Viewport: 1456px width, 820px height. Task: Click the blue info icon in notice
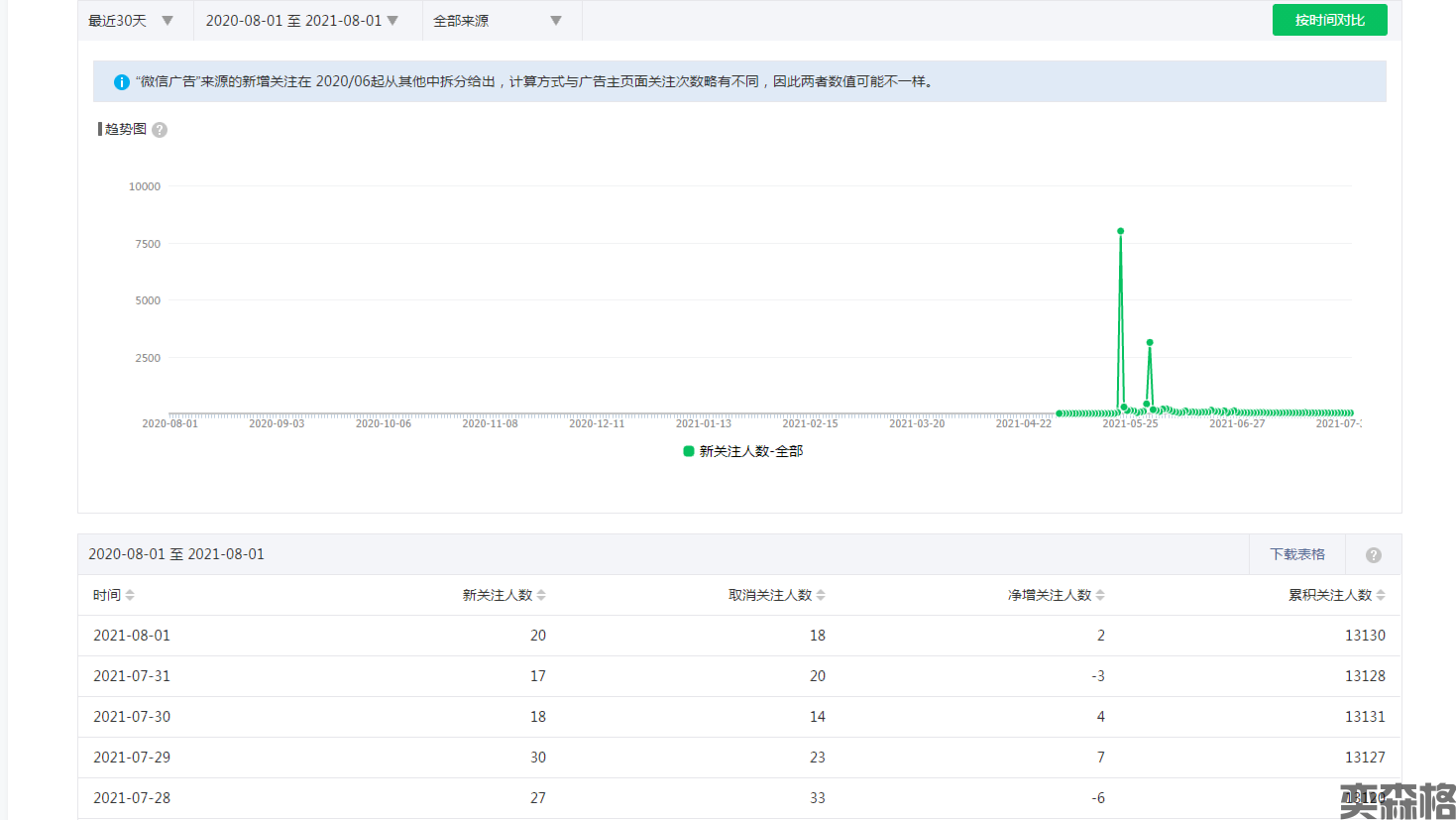[x=121, y=82]
